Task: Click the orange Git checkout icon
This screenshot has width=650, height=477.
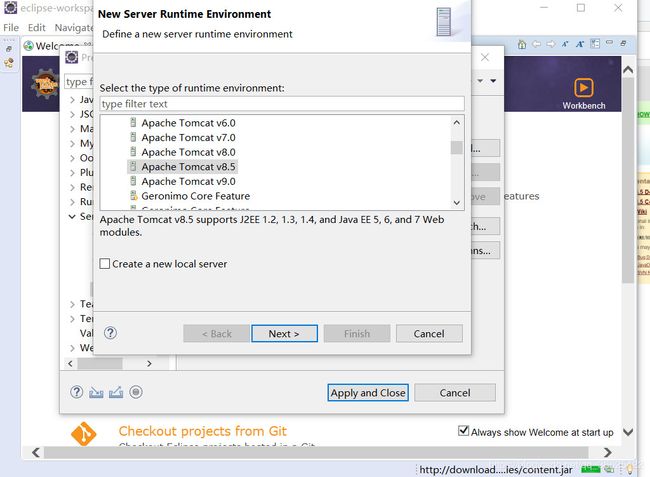Action: tap(84, 434)
